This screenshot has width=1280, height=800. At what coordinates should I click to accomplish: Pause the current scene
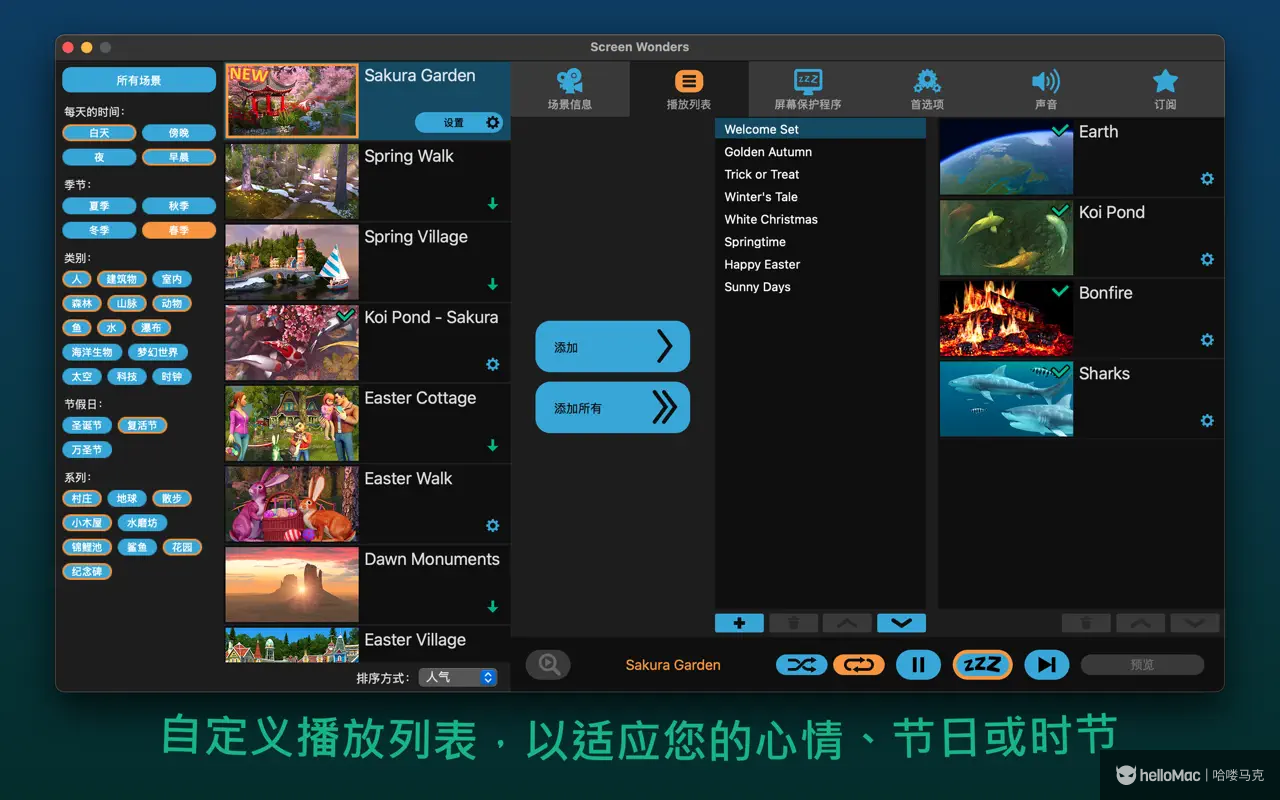(918, 665)
